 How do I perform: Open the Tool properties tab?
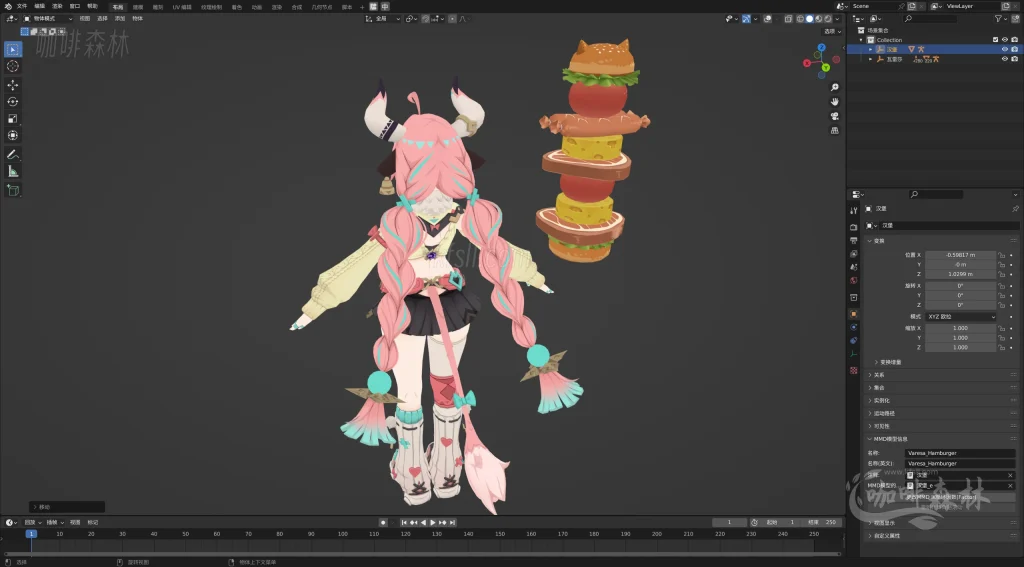(x=854, y=210)
